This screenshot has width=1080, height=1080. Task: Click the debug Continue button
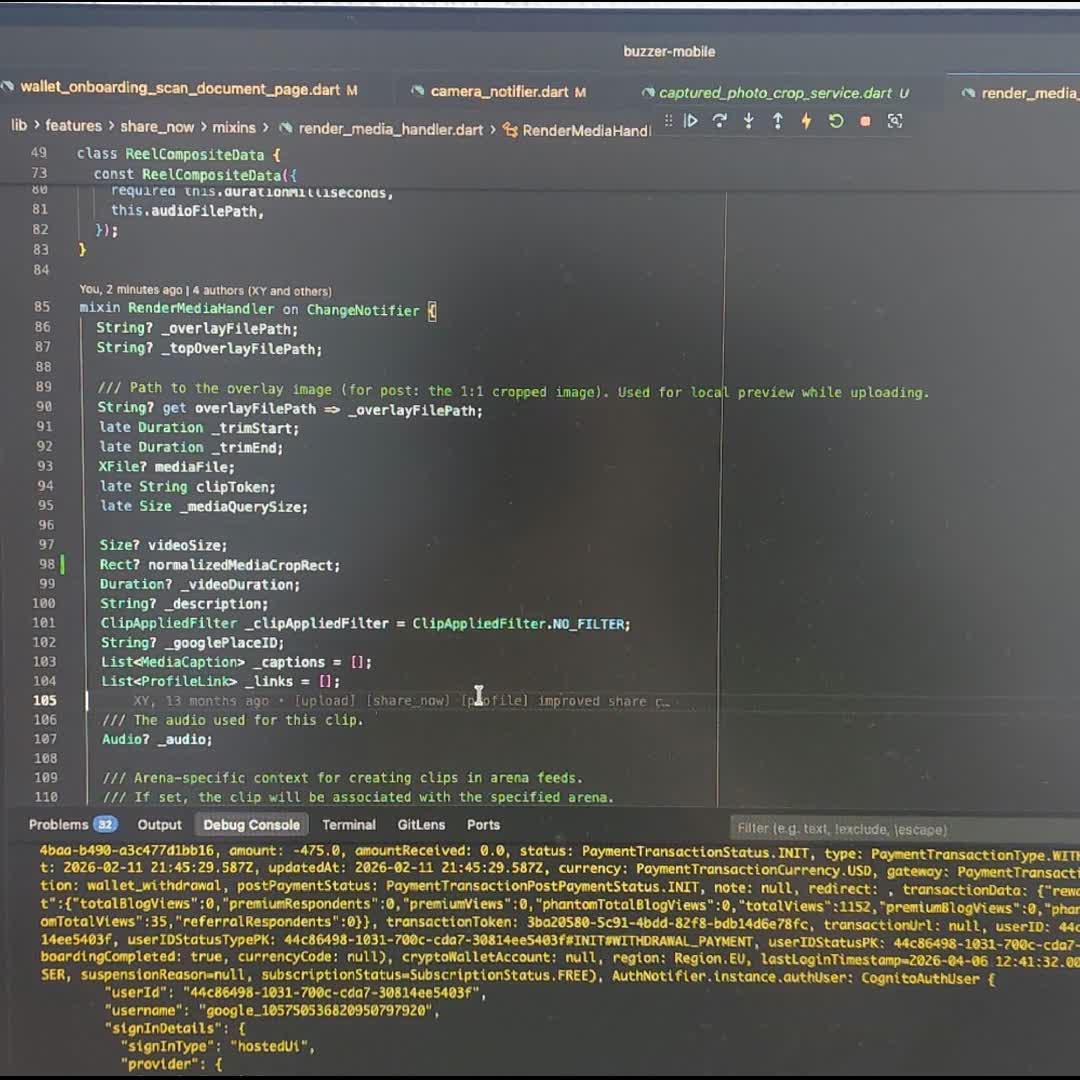click(690, 121)
